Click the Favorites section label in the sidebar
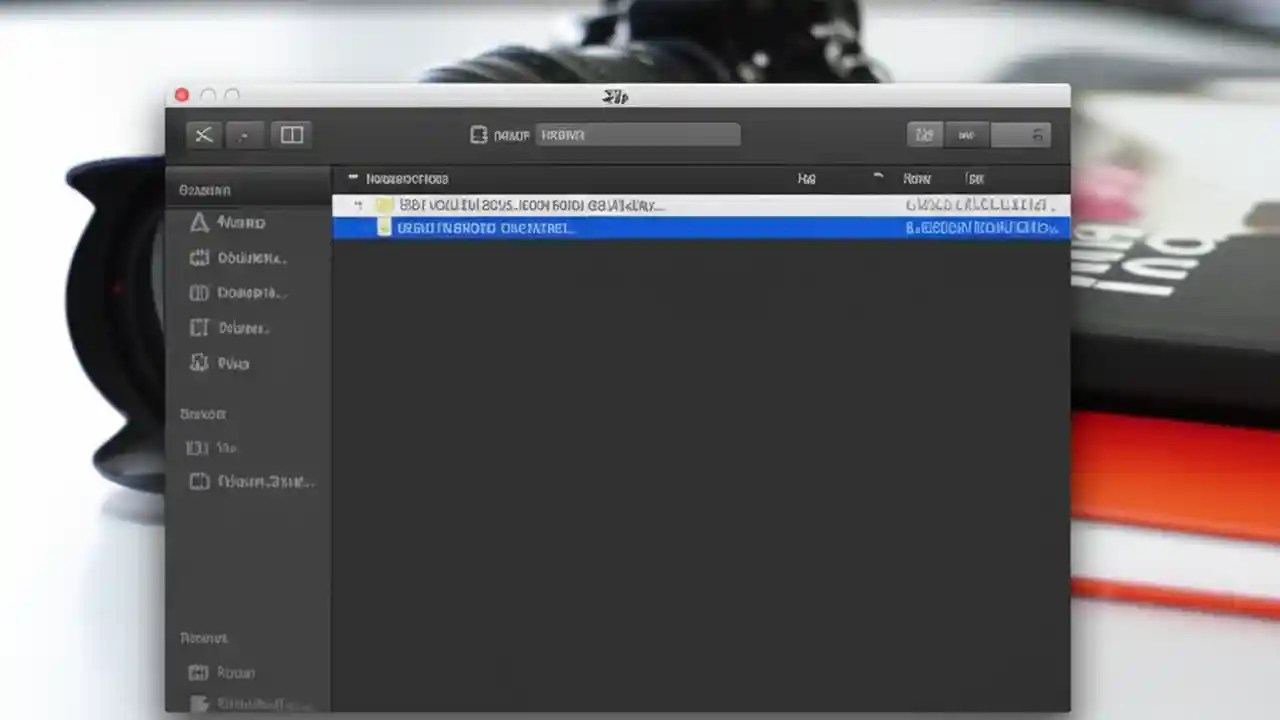This screenshot has height=720, width=1280. (x=204, y=190)
